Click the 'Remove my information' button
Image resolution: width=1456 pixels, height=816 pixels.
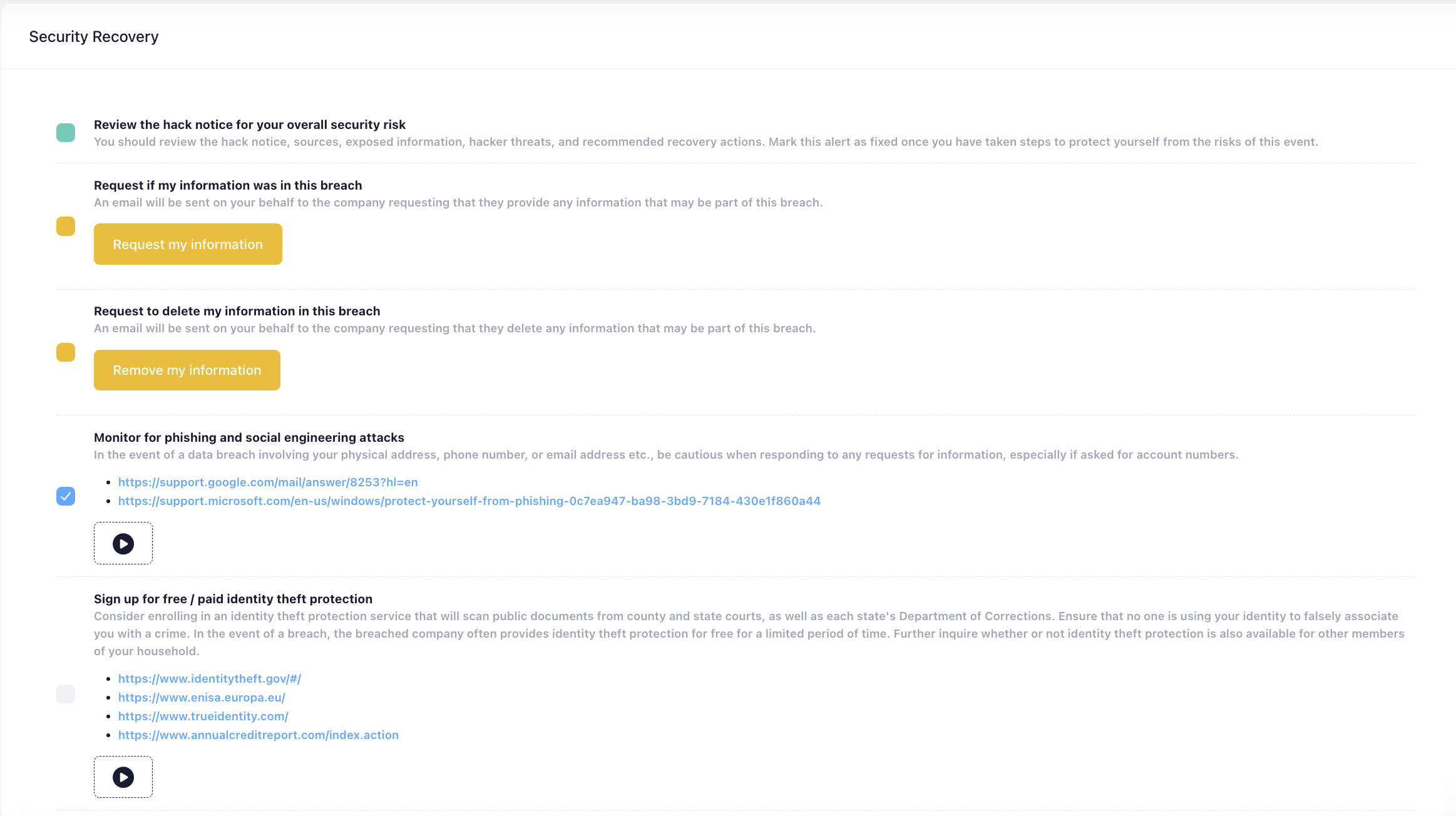click(x=186, y=369)
